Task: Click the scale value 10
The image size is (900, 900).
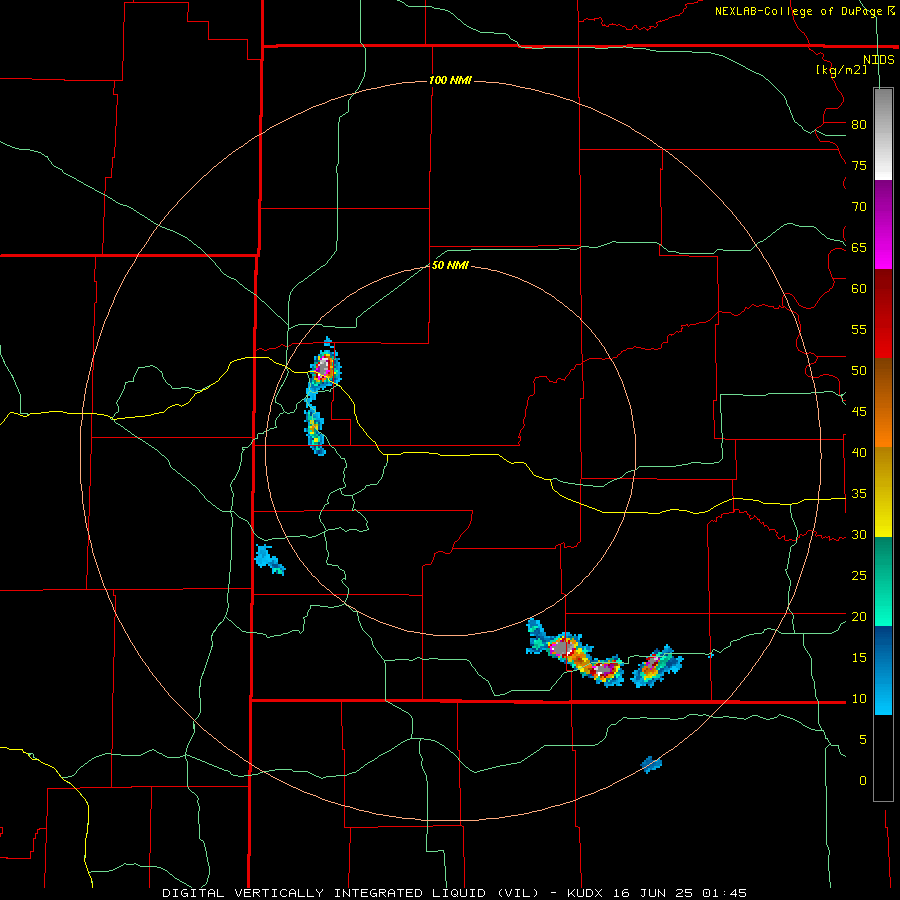Action: click(859, 699)
